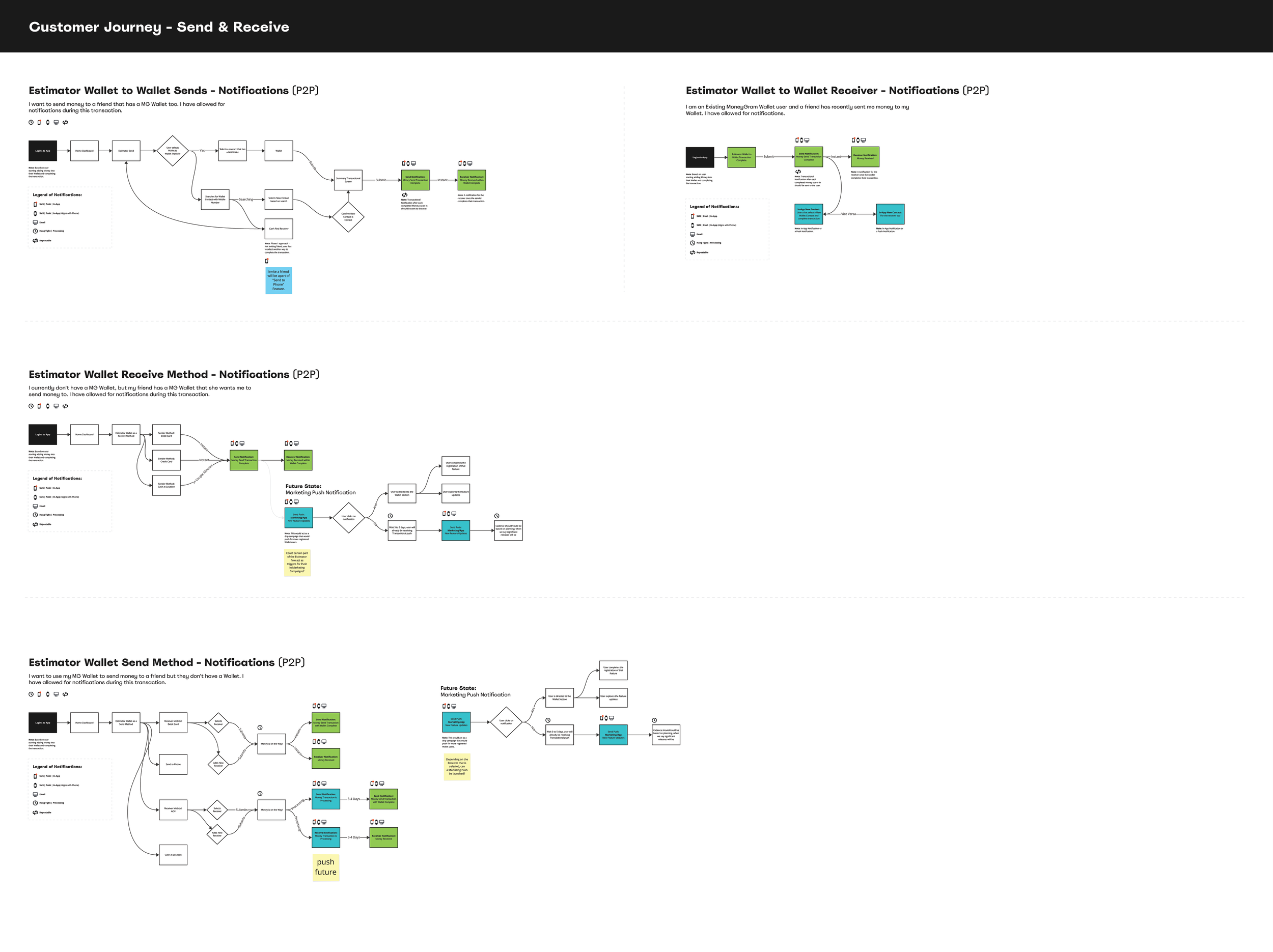Image resolution: width=1273 pixels, height=952 pixels.
Task: Select the Send to Phone box
Action: click(173, 765)
